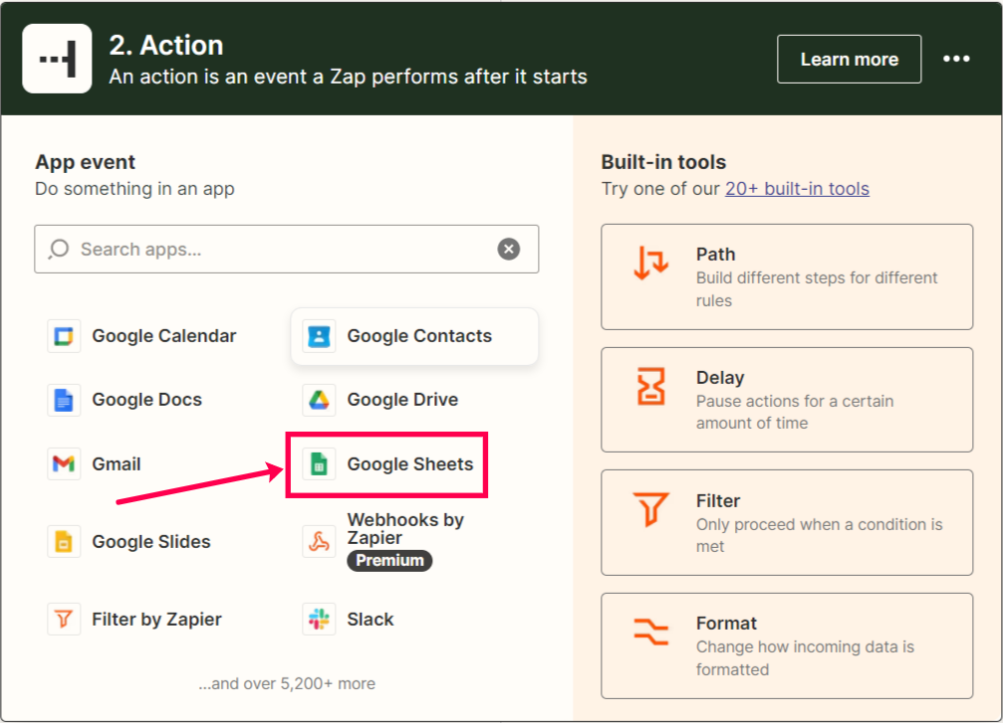The height and width of the screenshot is (723, 1003).
Task: Click the Action step icon in header
Action: click(57, 59)
